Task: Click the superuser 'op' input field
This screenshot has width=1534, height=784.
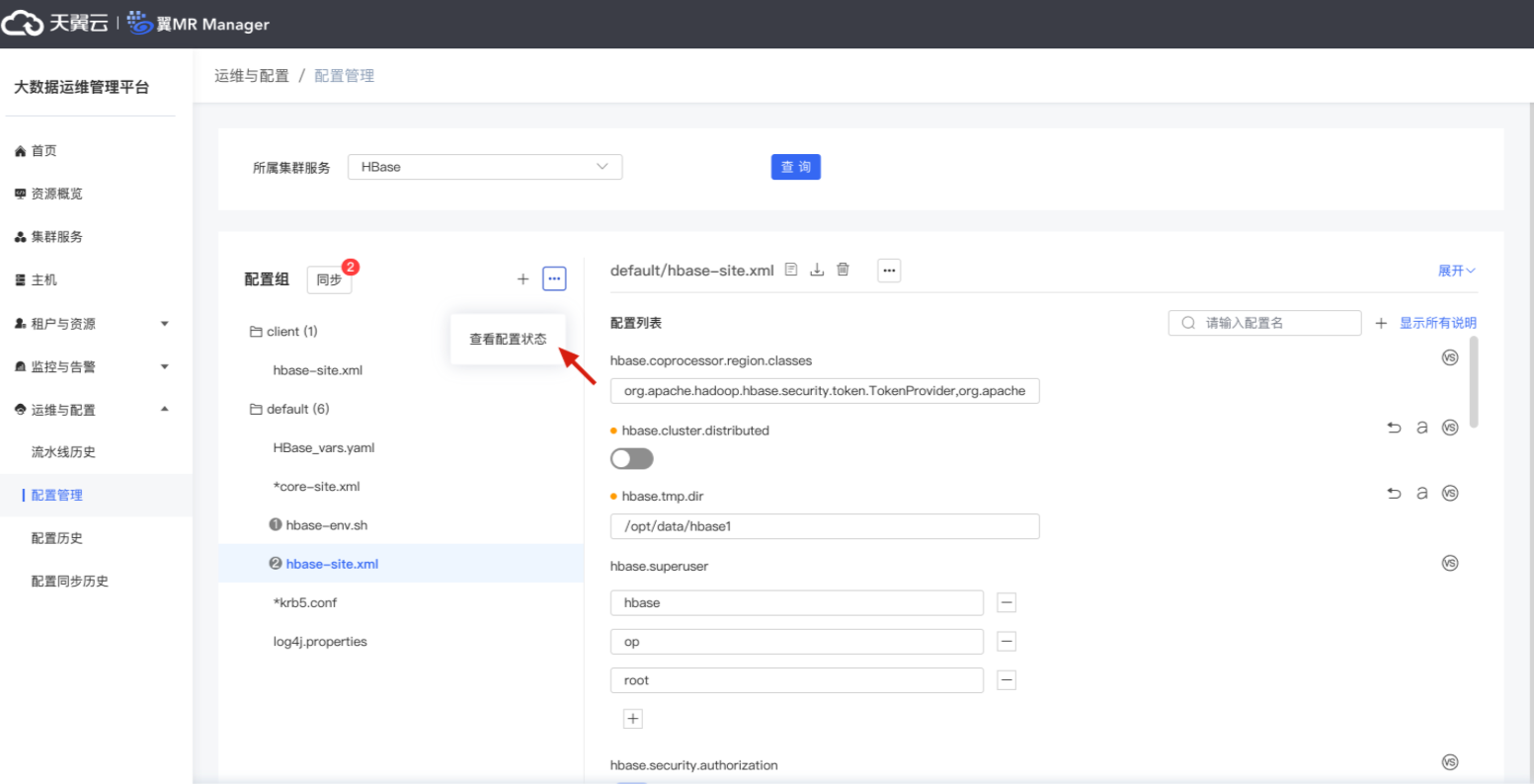Action: [797, 642]
